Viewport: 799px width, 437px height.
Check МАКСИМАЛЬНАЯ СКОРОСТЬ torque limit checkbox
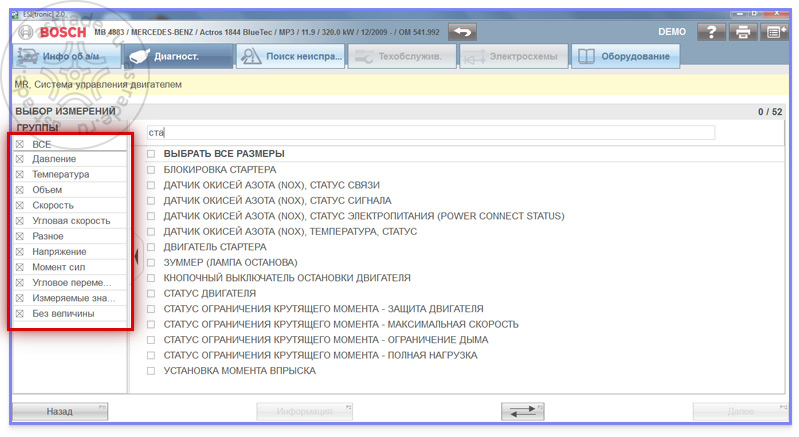point(151,324)
